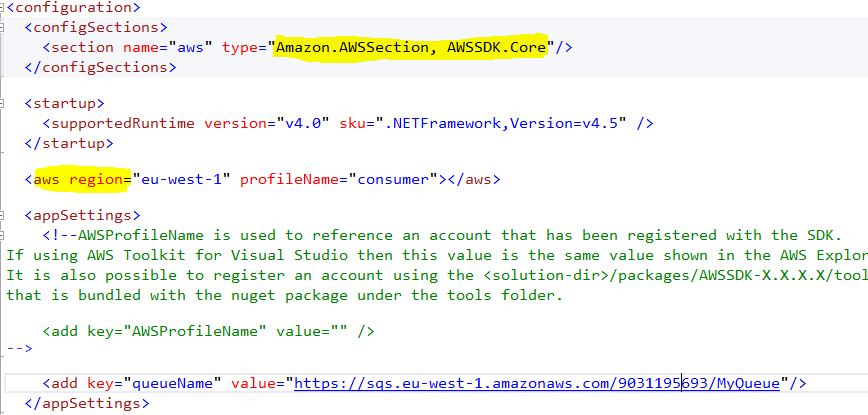868x415 pixels.
Task: Collapse the startup block
Action: pos(2,103)
